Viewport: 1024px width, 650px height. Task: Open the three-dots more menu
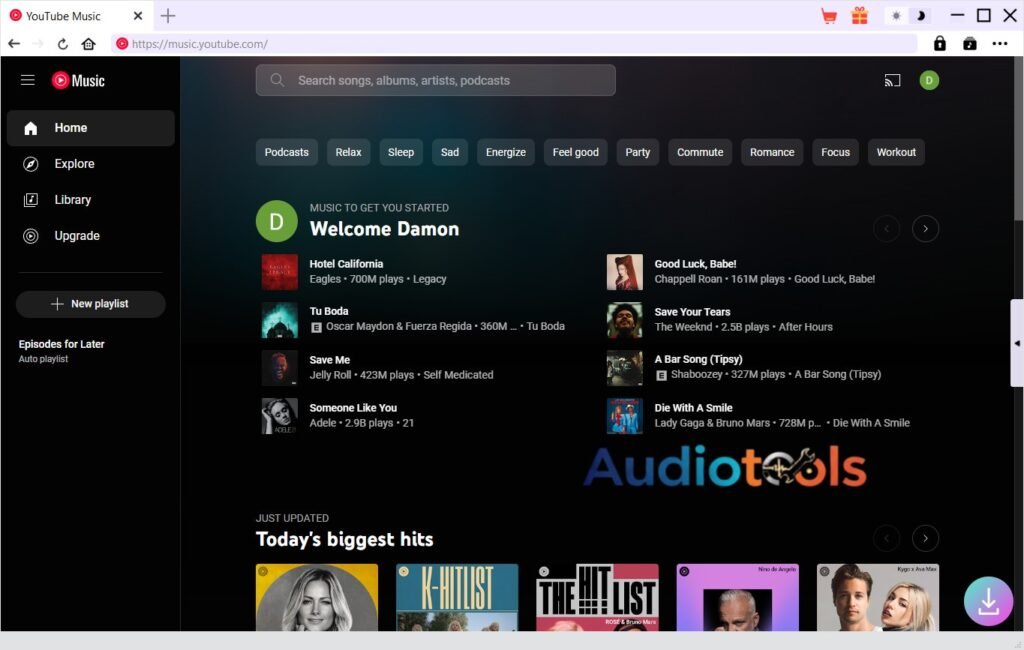pos(1000,44)
